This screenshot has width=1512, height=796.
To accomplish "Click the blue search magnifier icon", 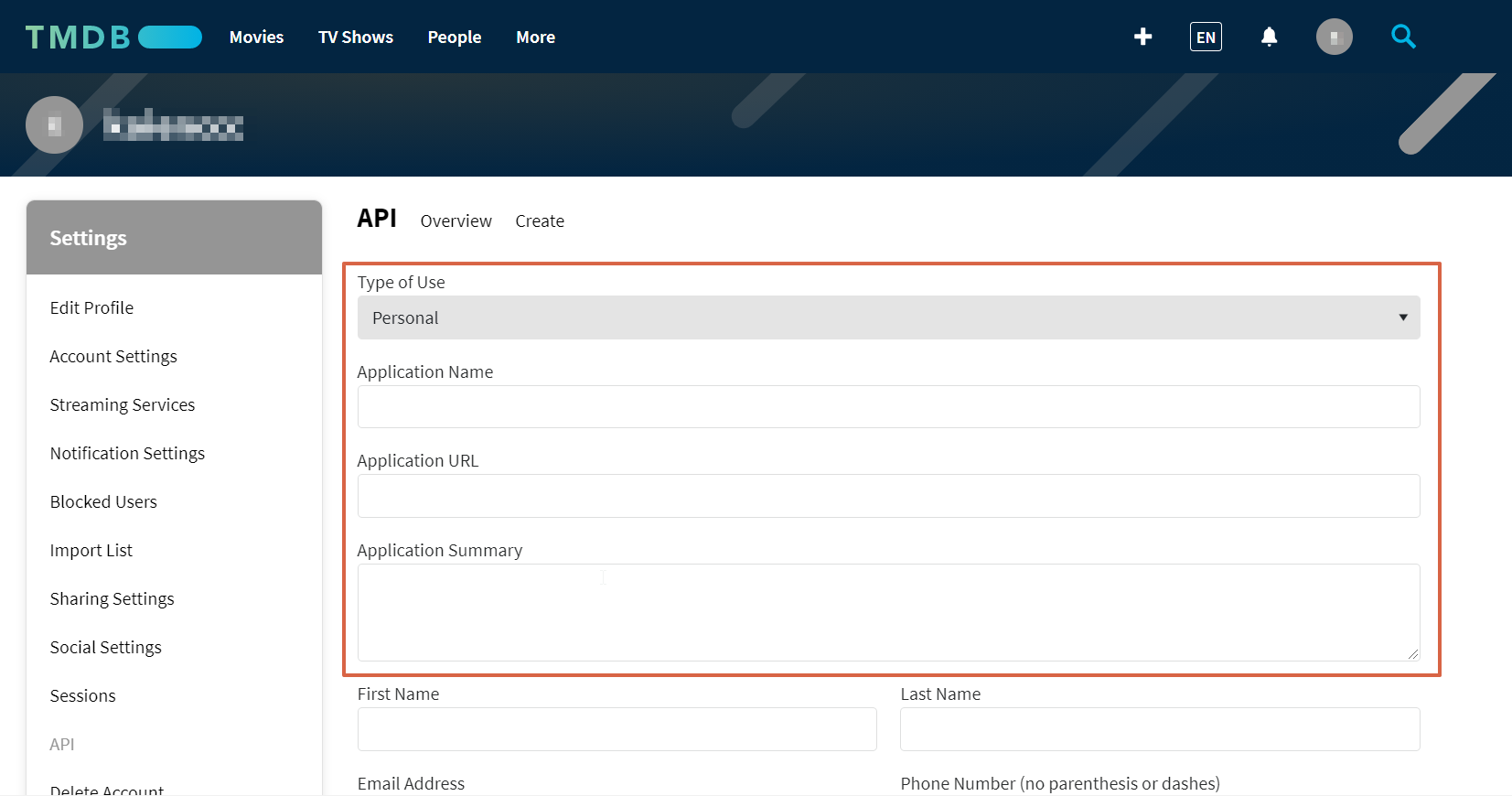I will 1403,37.
